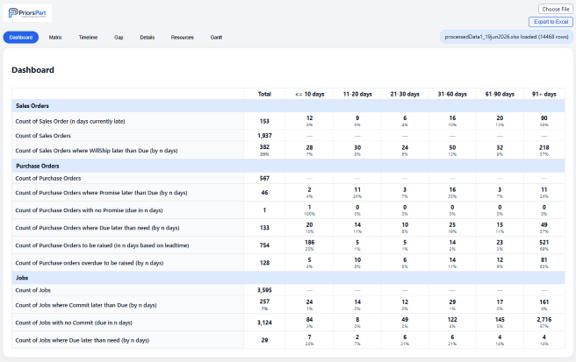The image size is (576, 362).
Task: Select Purchase Orders Promise later than Due row
Action: (x=288, y=193)
